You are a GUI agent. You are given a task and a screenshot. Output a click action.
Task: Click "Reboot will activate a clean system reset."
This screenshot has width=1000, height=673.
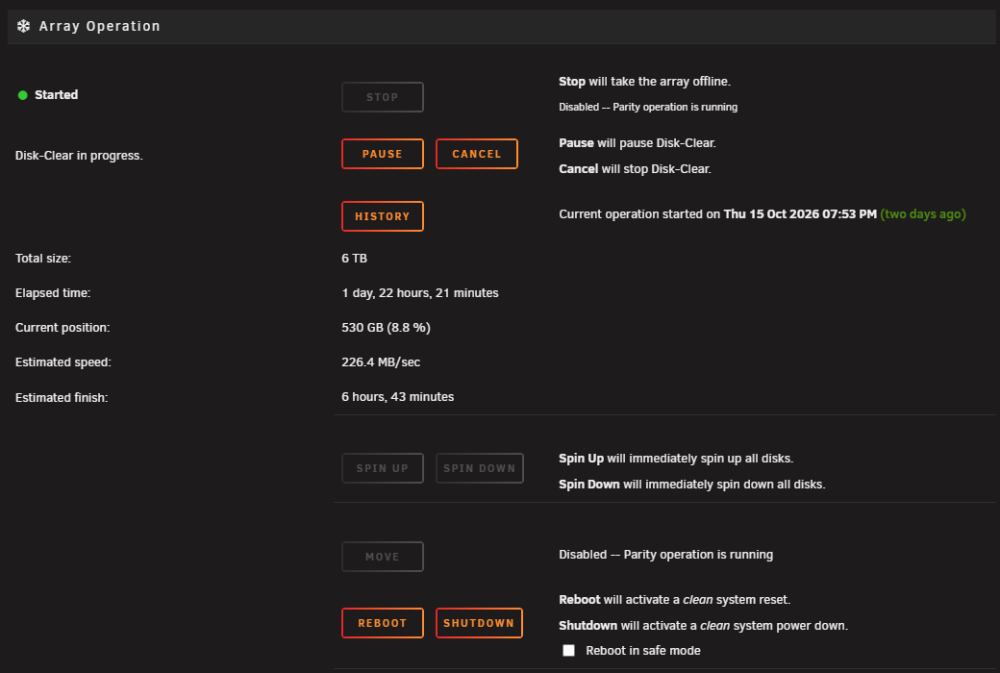coord(675,600)
